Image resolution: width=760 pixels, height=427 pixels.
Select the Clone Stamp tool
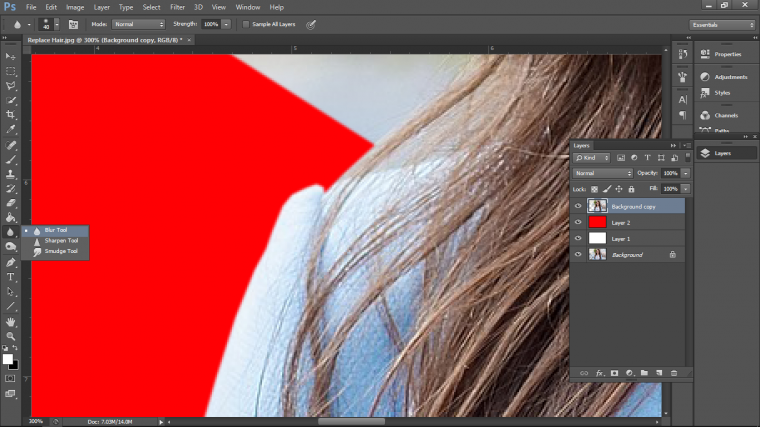click(10, 174)
